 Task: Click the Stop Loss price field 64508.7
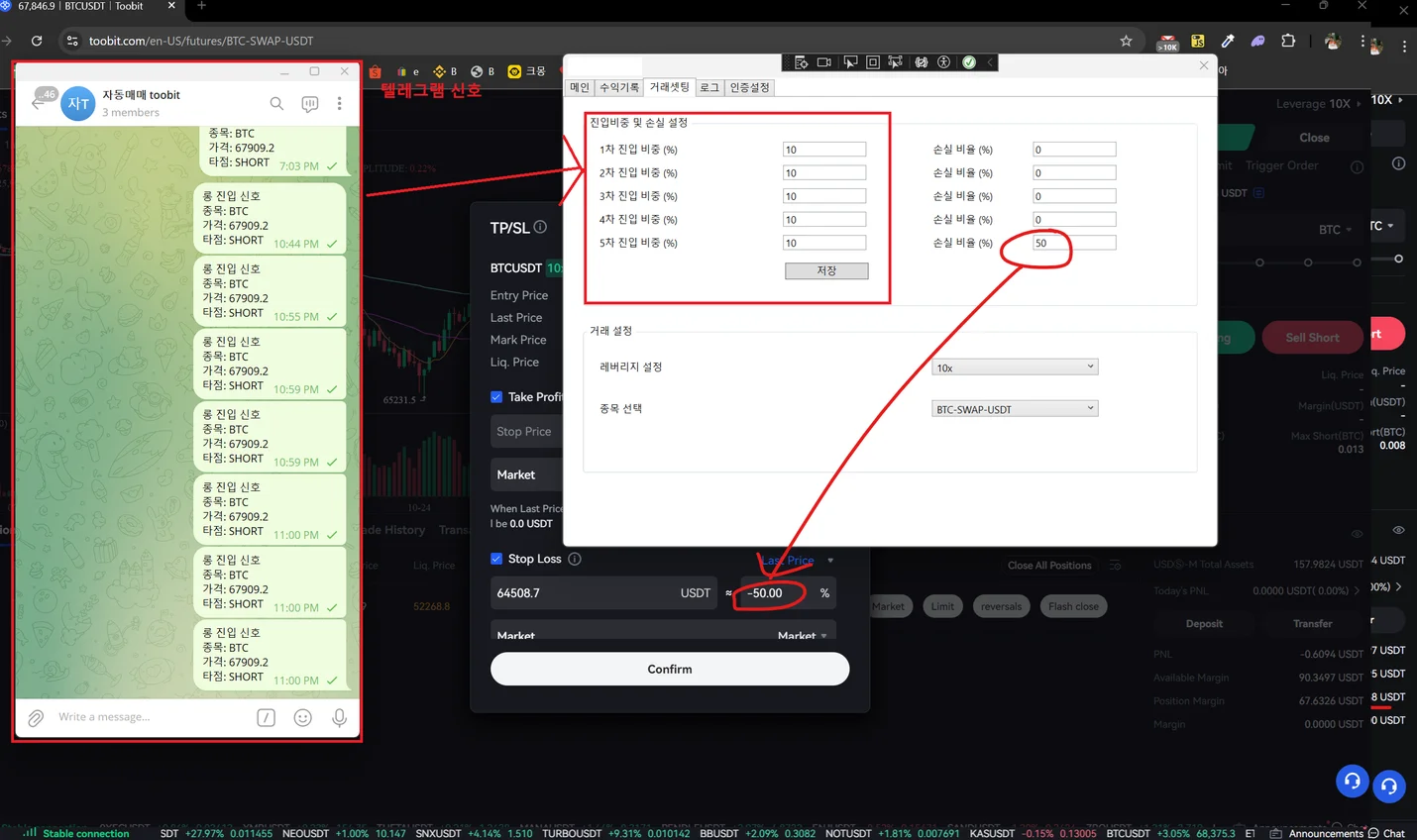pyautogui.click(x=603, y=592)
